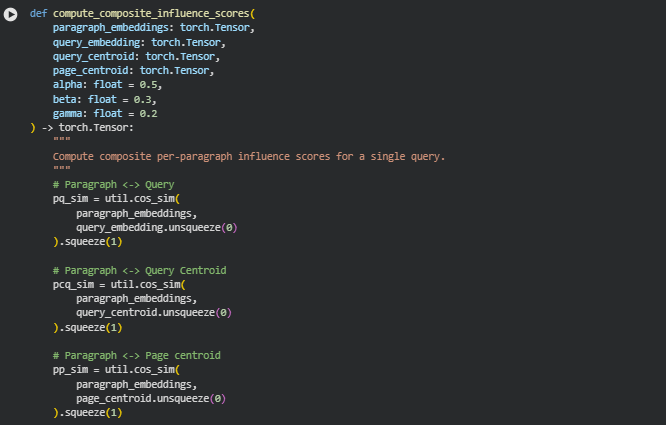This screenshot has width=666, height=425.
Task: Click the def keyword
Action: pos(38,14)
